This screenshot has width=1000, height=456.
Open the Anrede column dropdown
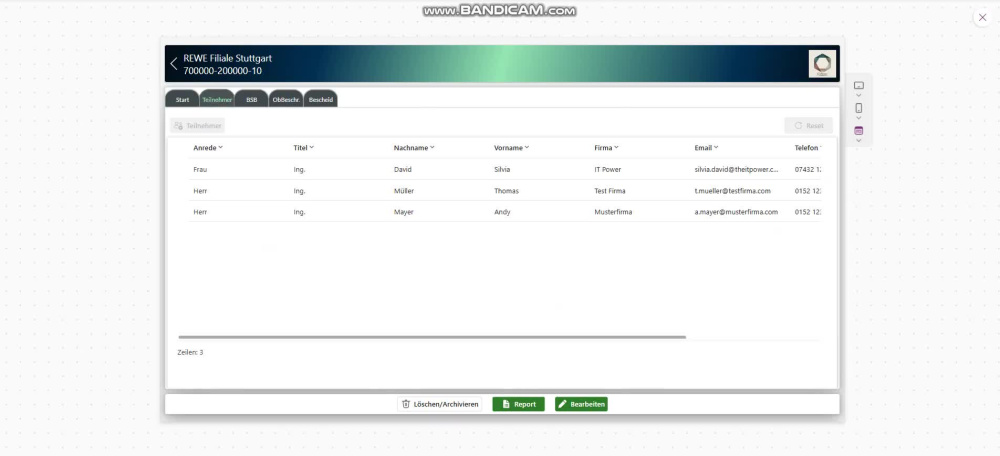click(221, 147)
